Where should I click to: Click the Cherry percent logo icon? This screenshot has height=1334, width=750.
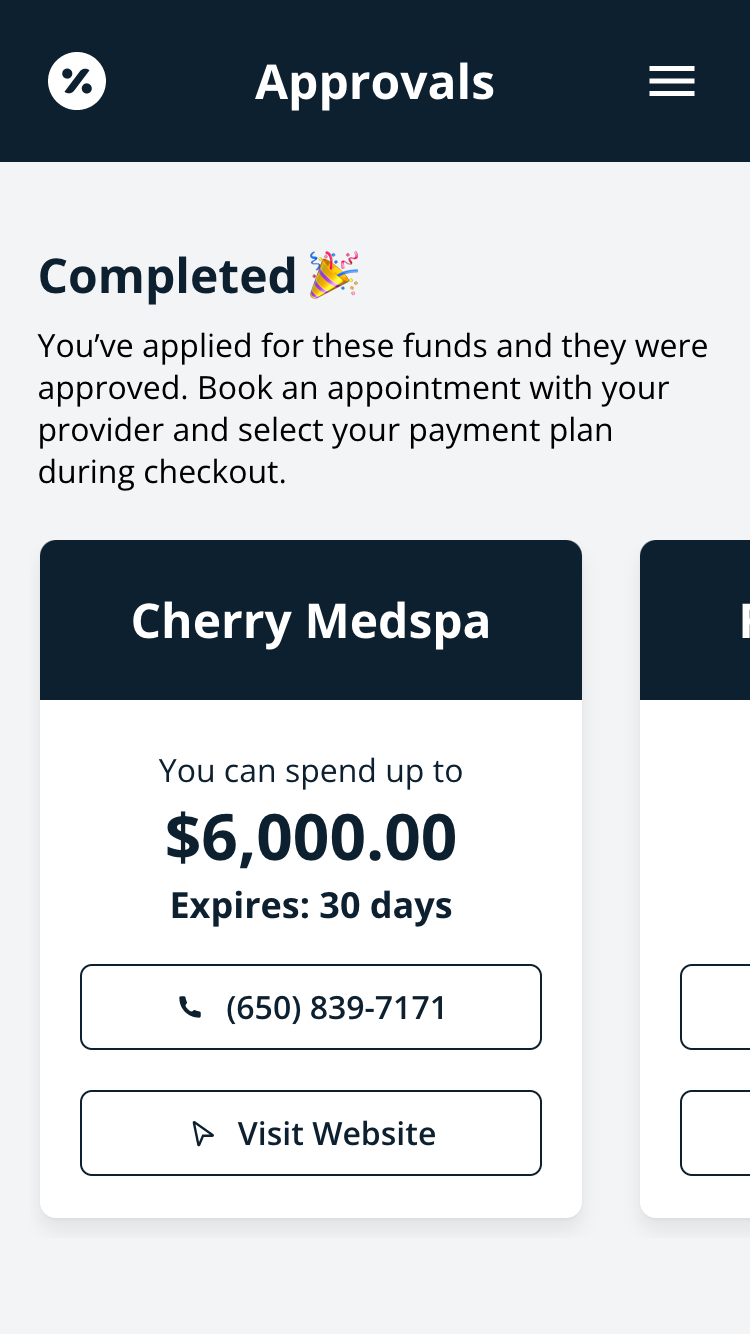coord(77,81)
